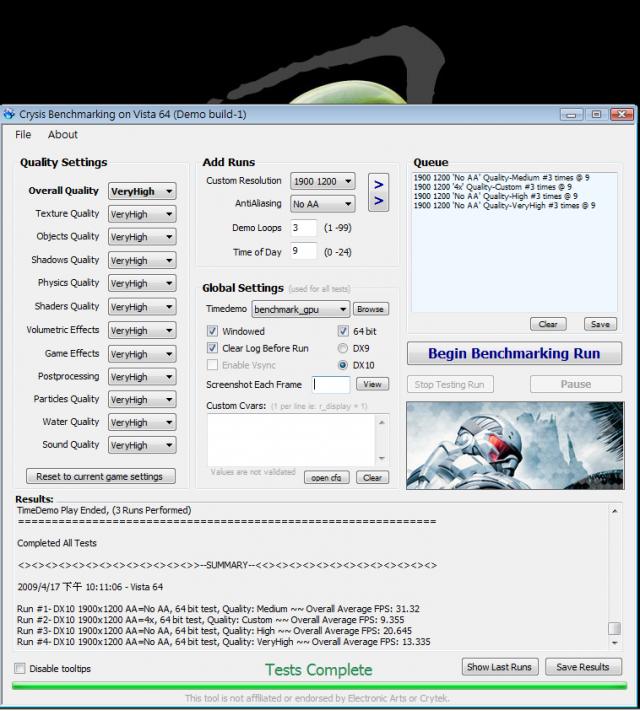
Task: Open the Postprocessing dropdown
Action: [x=142, y=376]
